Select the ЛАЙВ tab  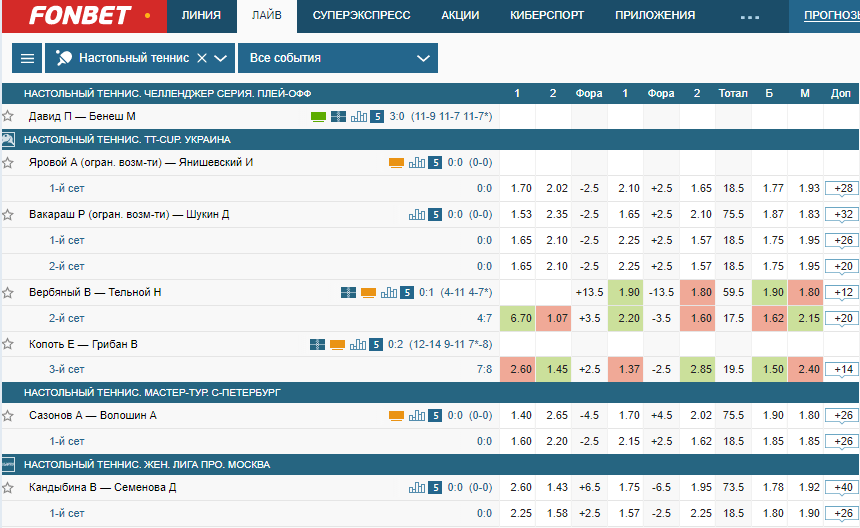267,15
